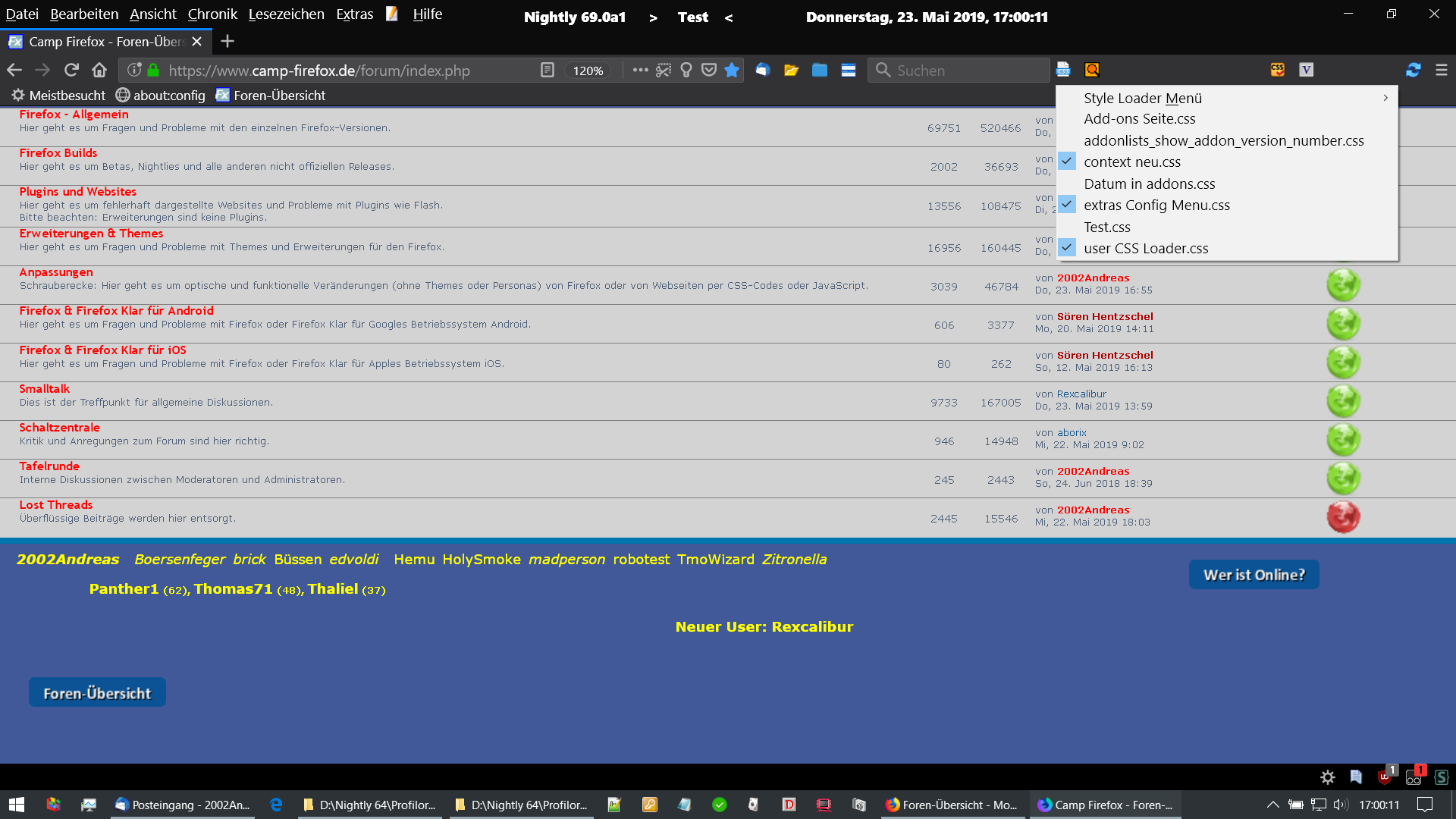Click the reader view icon in address bar
This screenshot has width=1456, height=819.
pyautogui.click(x=547, y=70)
